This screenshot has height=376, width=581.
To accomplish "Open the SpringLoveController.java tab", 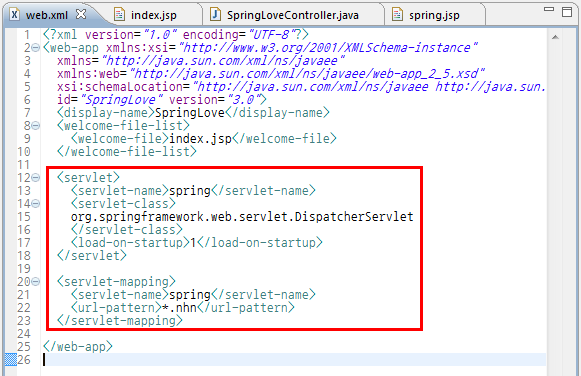I will [293, 15].
